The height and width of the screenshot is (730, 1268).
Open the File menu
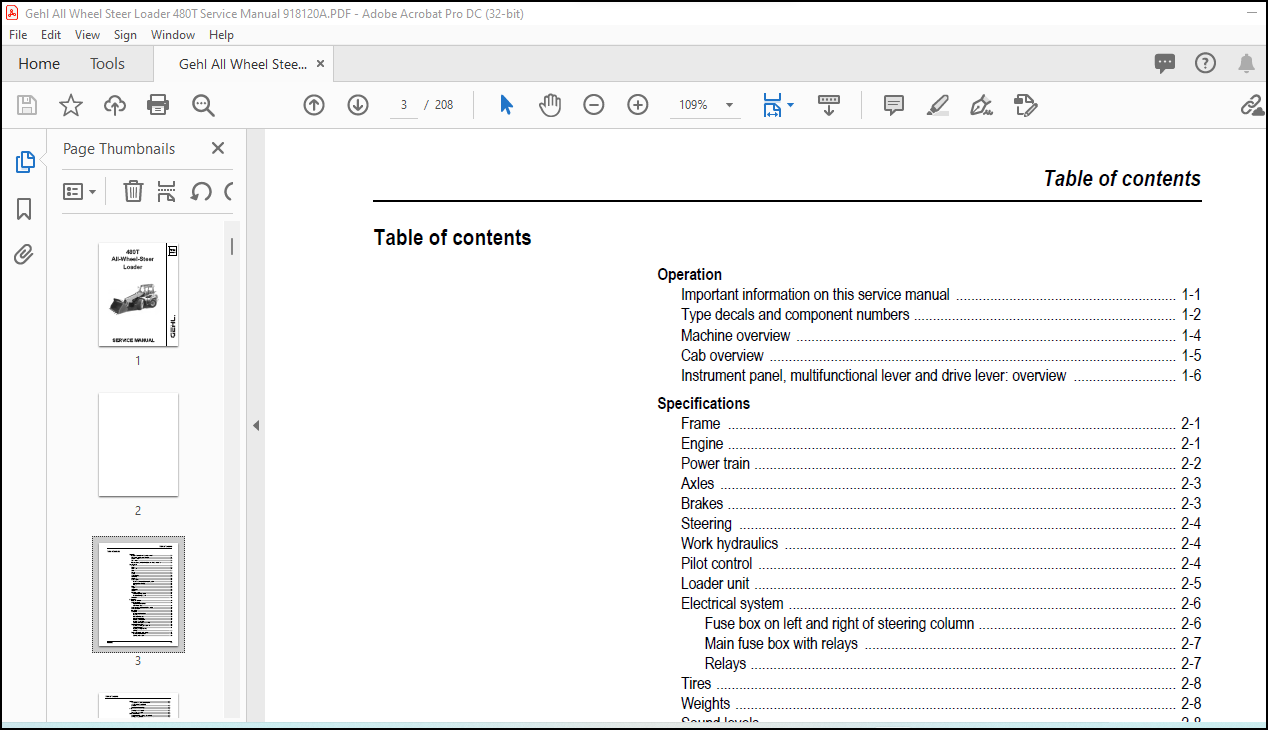point(18,34)
